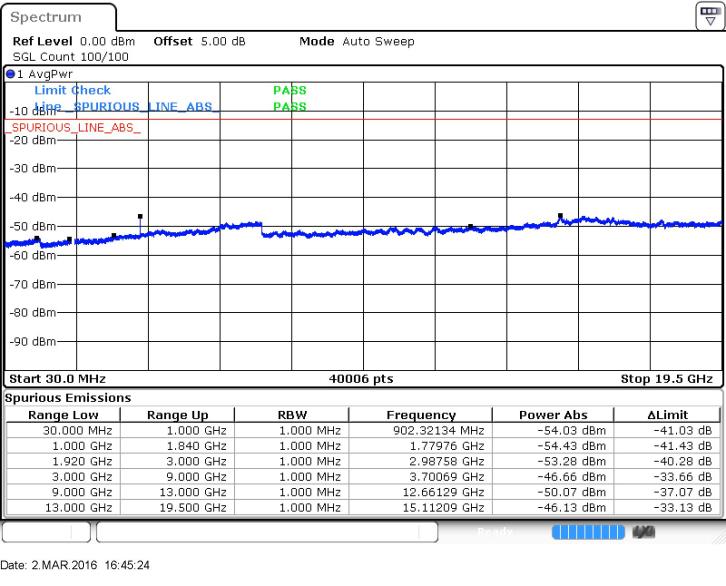
Task: Click the small status field at bottom left
Action: (x=46, y=532)
